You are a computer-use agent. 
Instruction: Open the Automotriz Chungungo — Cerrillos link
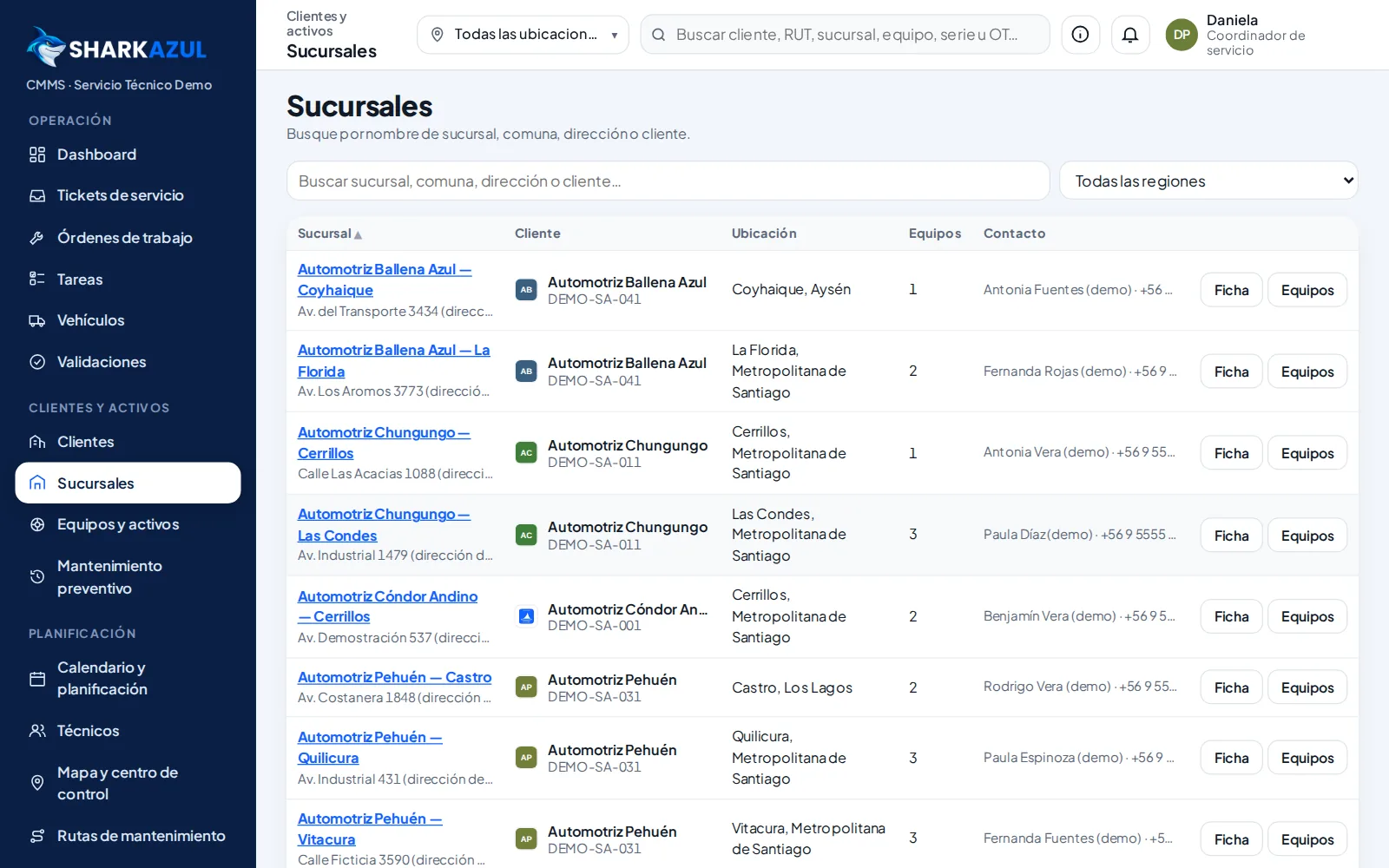point(384,443)
